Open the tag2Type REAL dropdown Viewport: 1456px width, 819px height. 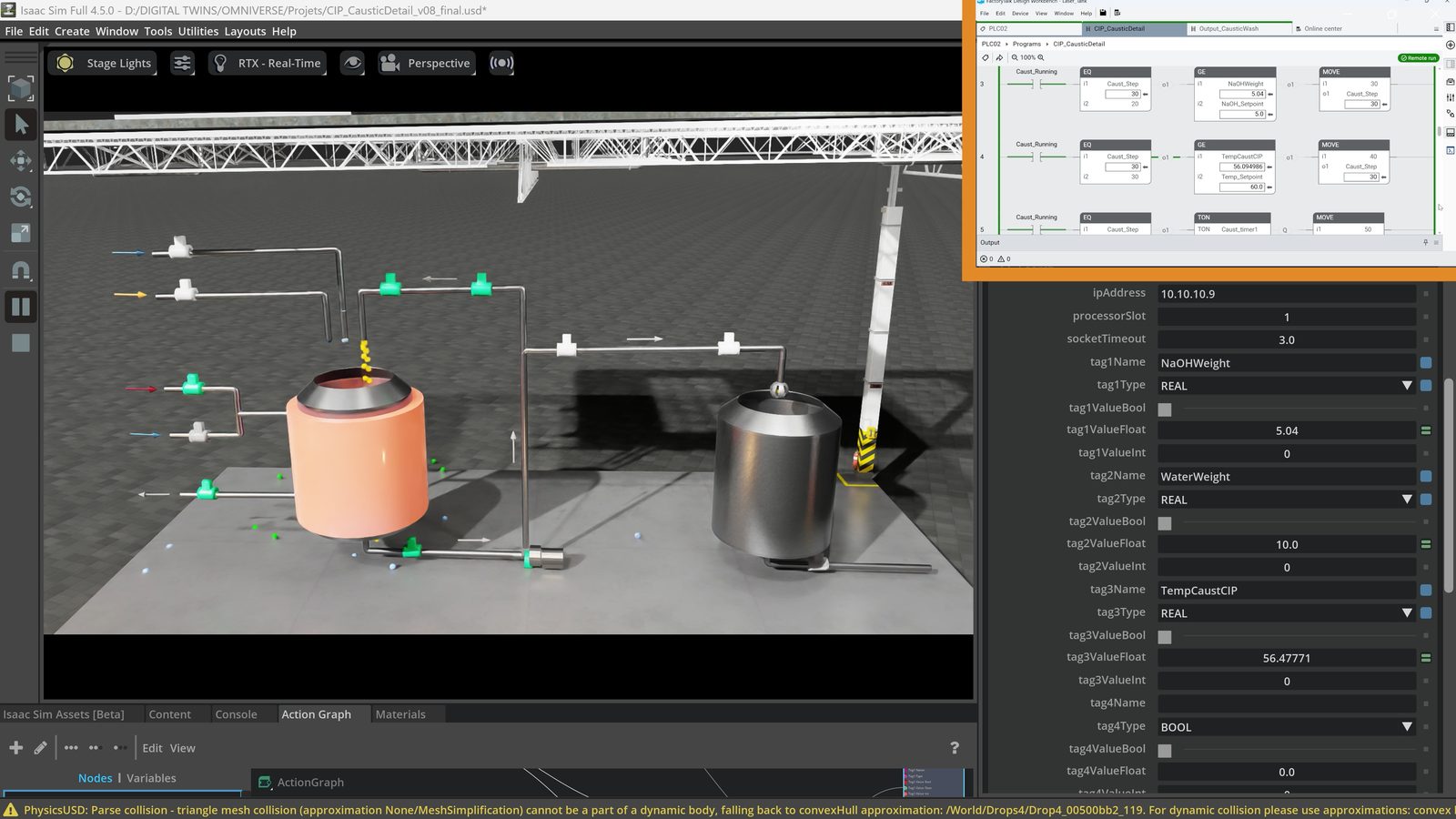(1287, 500)
